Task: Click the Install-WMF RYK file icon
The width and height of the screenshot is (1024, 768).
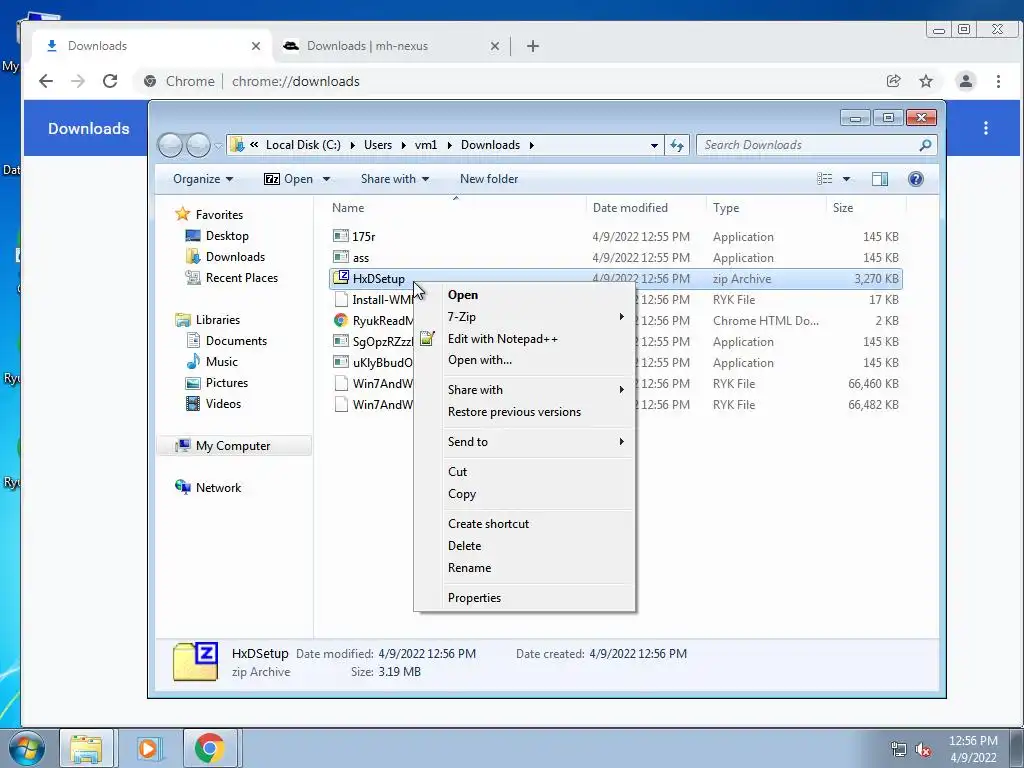Action: tap(341, 299)
